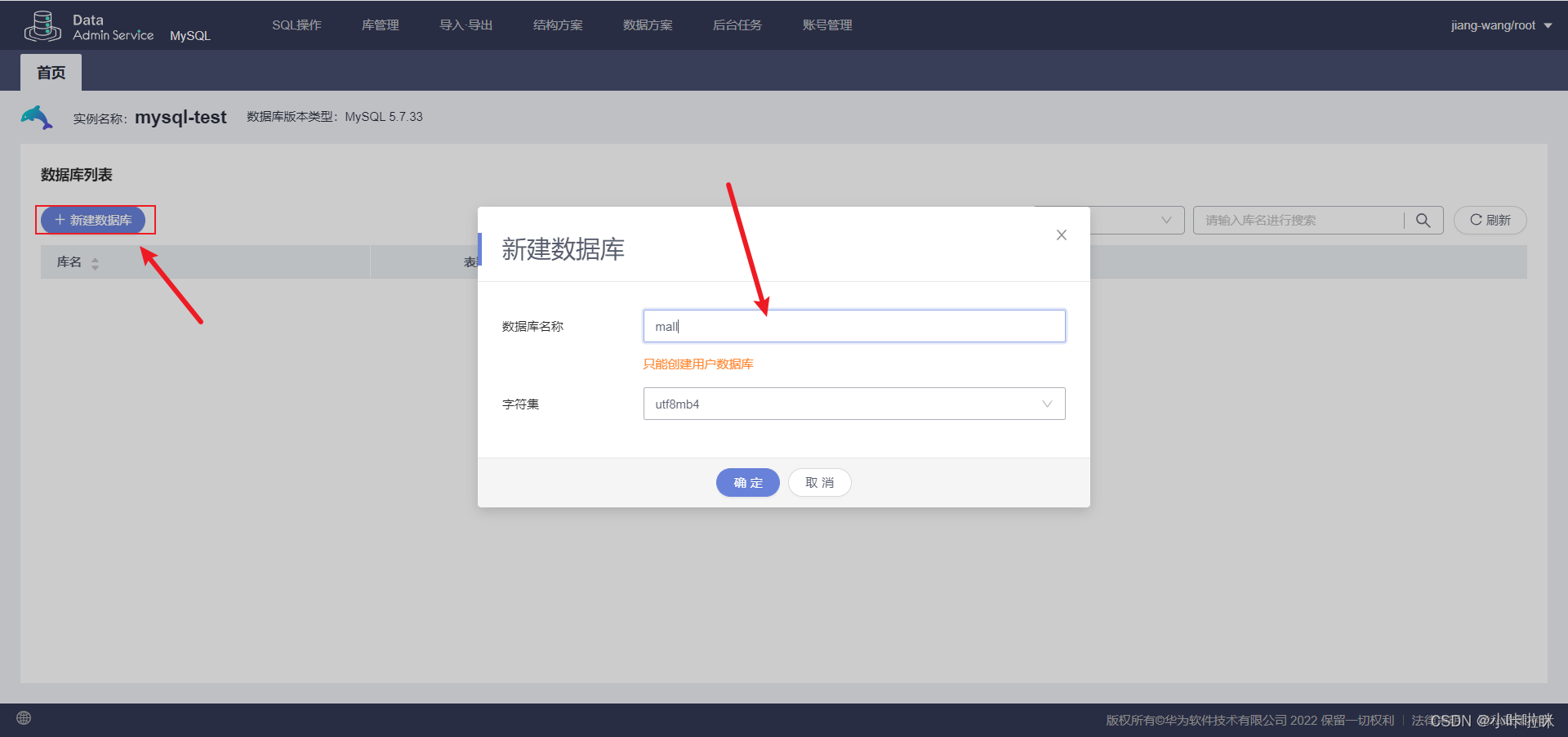The width and height of the screenshot is (1568, 737).
Task: Open the 数据方案 menu
Action: tap(648, 25)
